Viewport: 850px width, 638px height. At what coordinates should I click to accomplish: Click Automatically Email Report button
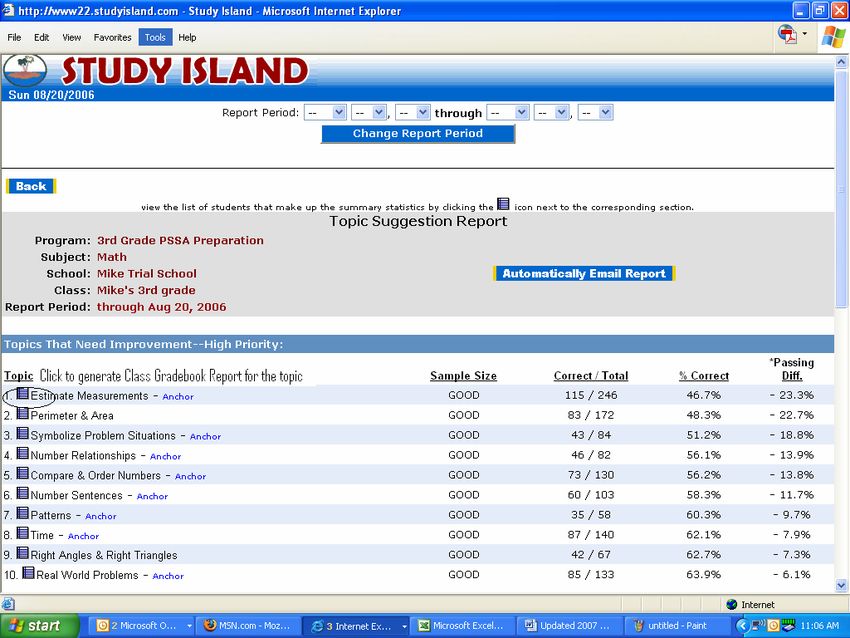(x=584, y=274)
